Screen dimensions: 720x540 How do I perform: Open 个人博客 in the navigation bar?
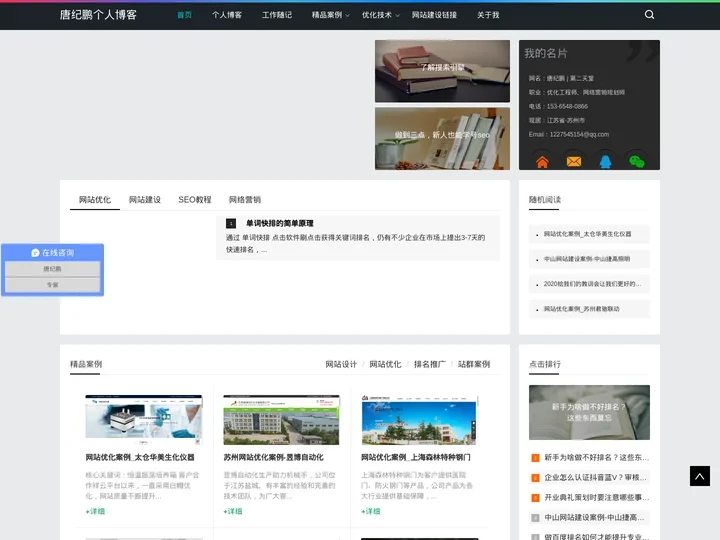[227, 15]
